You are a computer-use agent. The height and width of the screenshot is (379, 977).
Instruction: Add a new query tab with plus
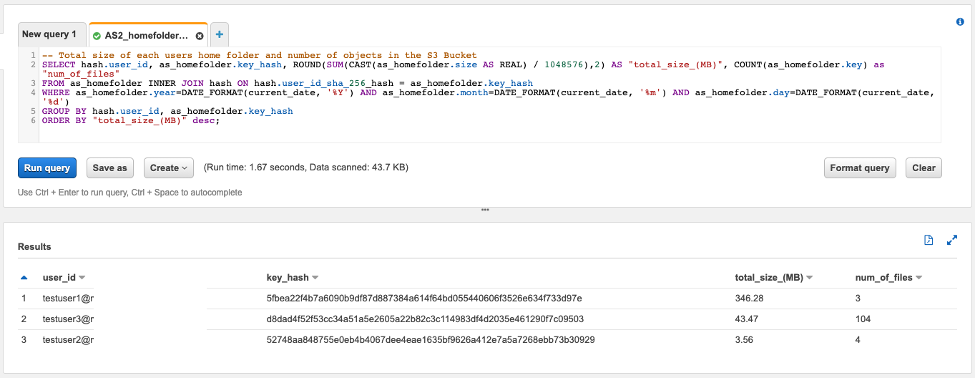coord(219,35)
